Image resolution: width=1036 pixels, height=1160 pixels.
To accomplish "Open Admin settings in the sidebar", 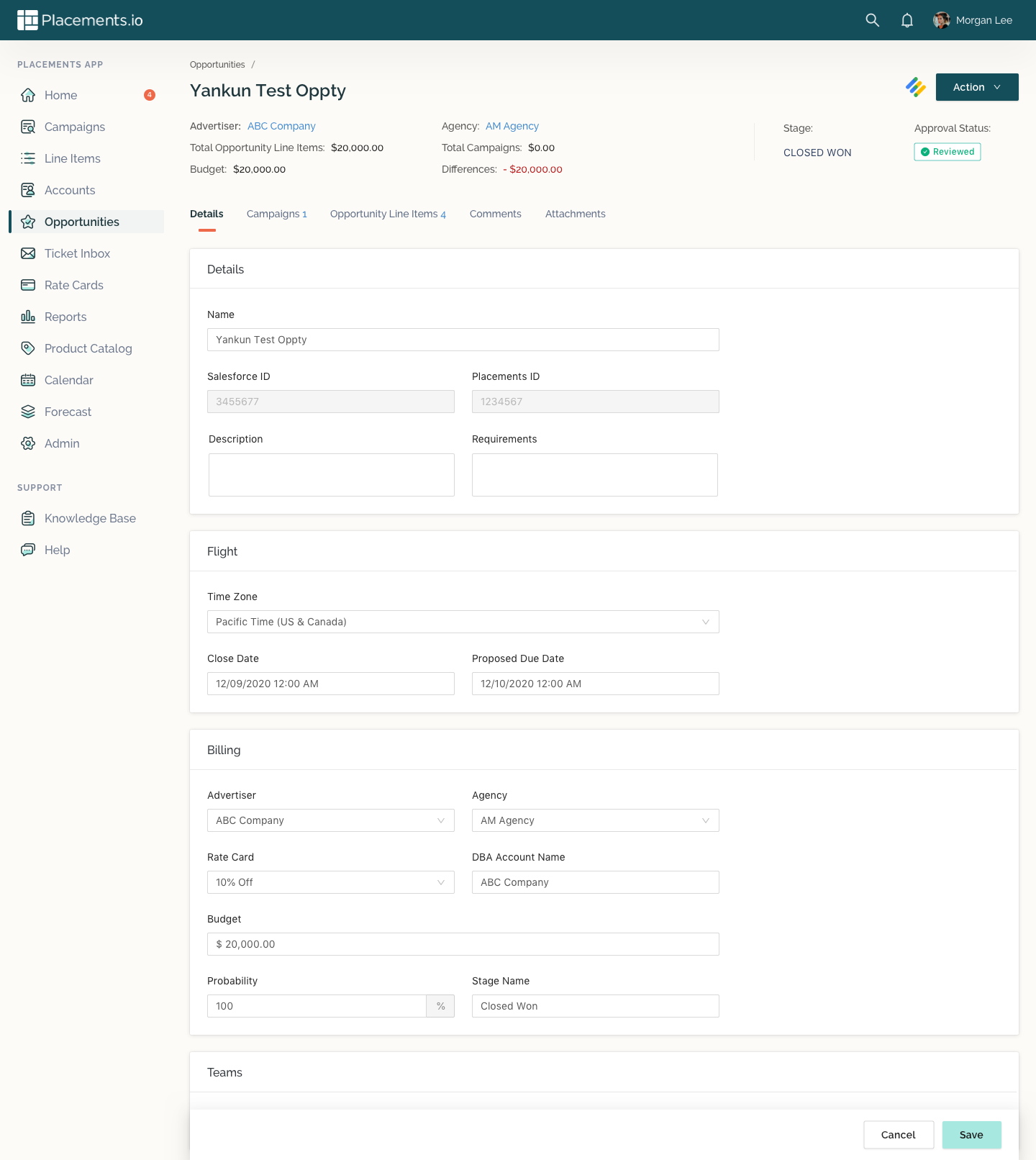I will (x=62, y=443).
